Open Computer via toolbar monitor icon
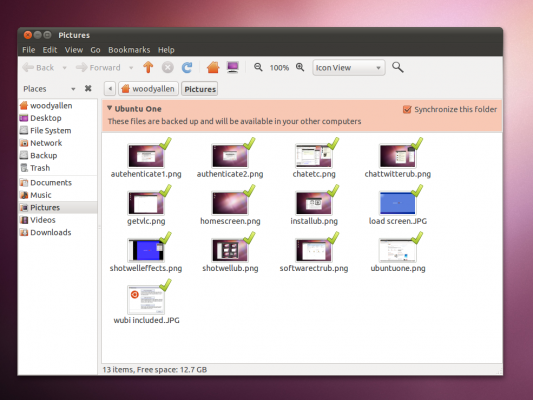533x400 pixels. [x=233, y=67]
